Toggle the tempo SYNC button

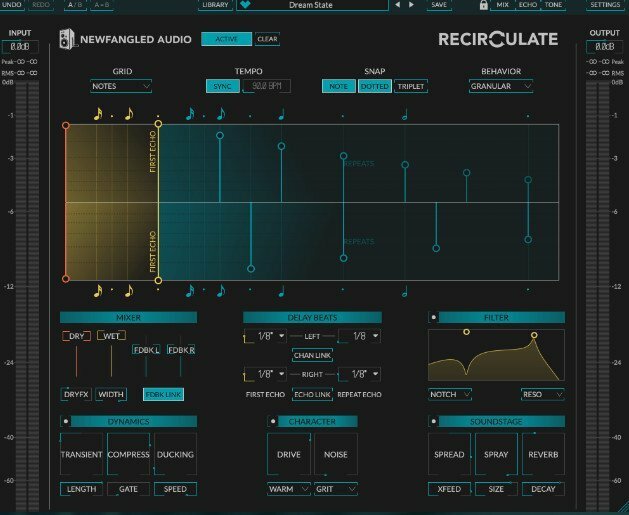(x=222, y=86)
